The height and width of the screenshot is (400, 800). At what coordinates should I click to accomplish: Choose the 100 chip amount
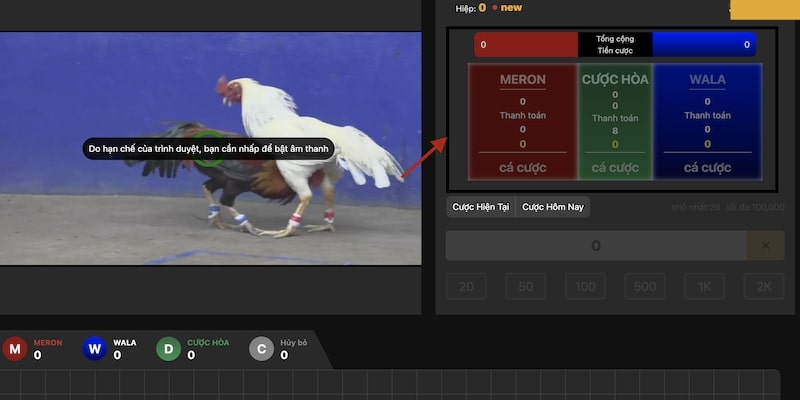[x=585, y=287]
